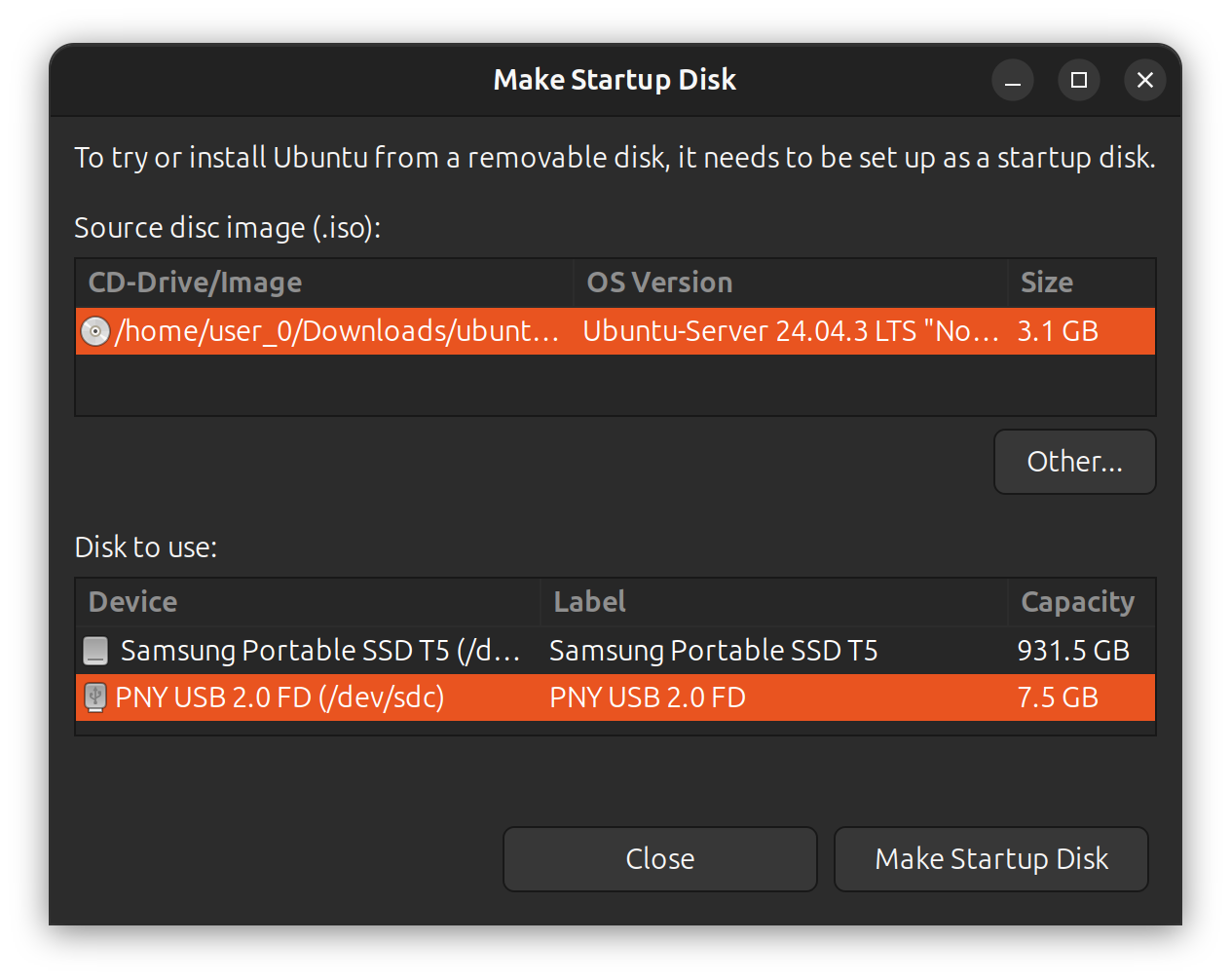The height and width of the screenshot is (980, 1231).
Task: Select the Samsung Portable SSD T5 device name
Action: pyautogui.click(x=319, y=651)
